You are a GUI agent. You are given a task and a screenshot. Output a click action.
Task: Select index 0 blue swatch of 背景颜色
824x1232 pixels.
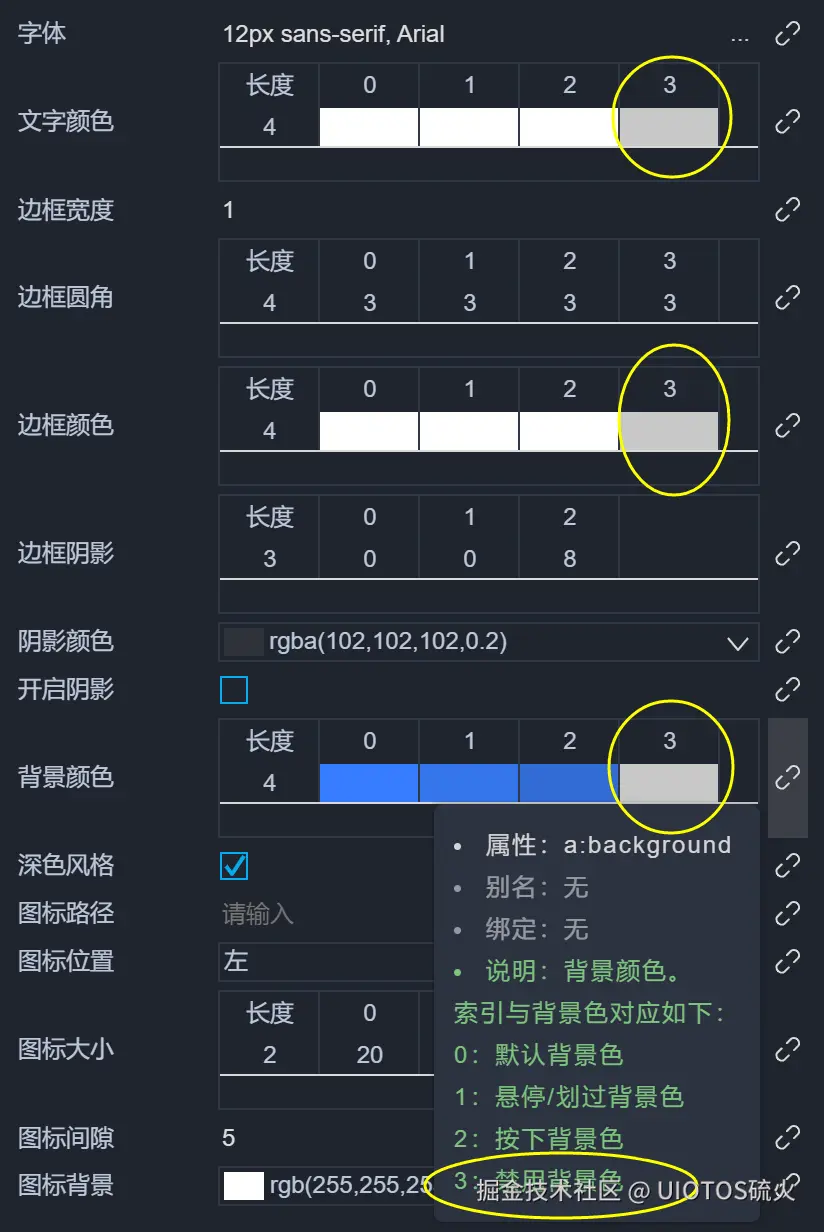tap(369, 783)
